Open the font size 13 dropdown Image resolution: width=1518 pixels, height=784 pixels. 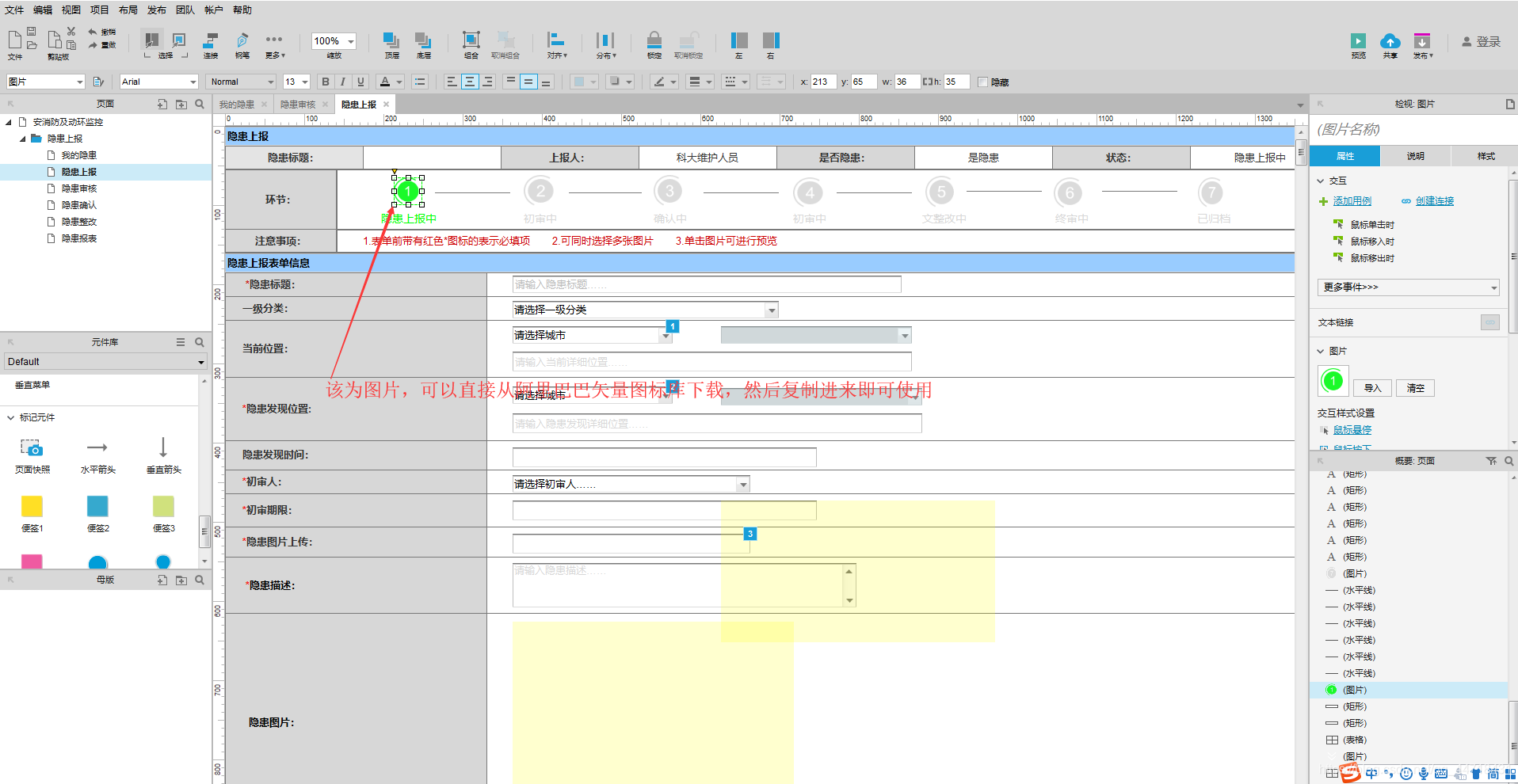coord(296,82)
